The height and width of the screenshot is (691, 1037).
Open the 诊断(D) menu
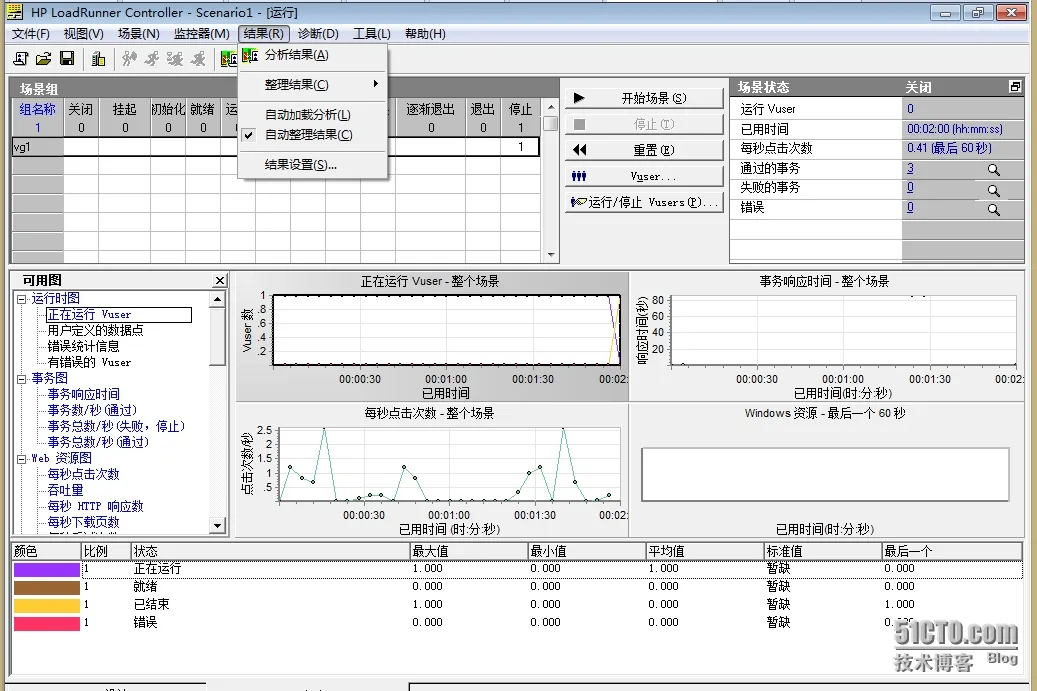click(x=318, y=34)
